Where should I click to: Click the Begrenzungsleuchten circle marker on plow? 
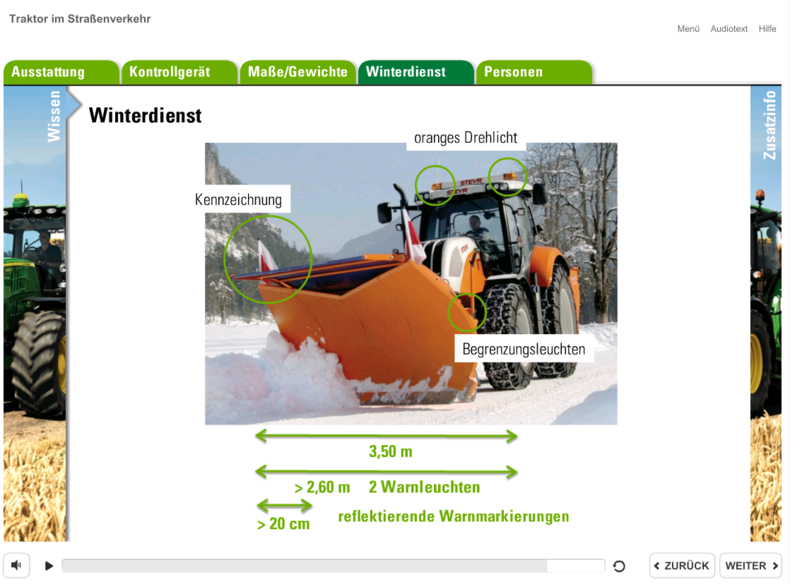[x=466, y=313]
